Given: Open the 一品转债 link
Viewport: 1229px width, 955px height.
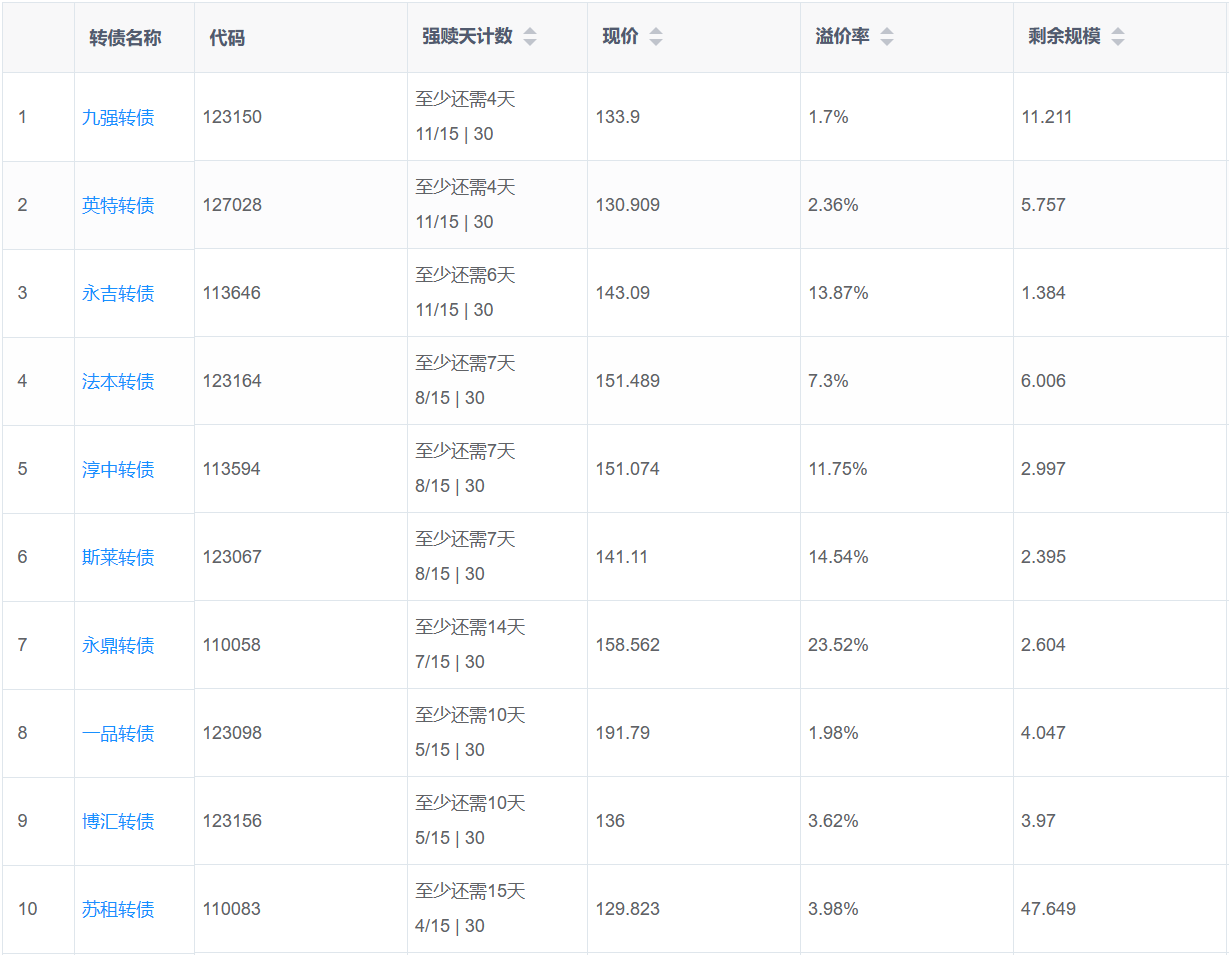Looking at the screenshot, I should click(x=118, y=734).
